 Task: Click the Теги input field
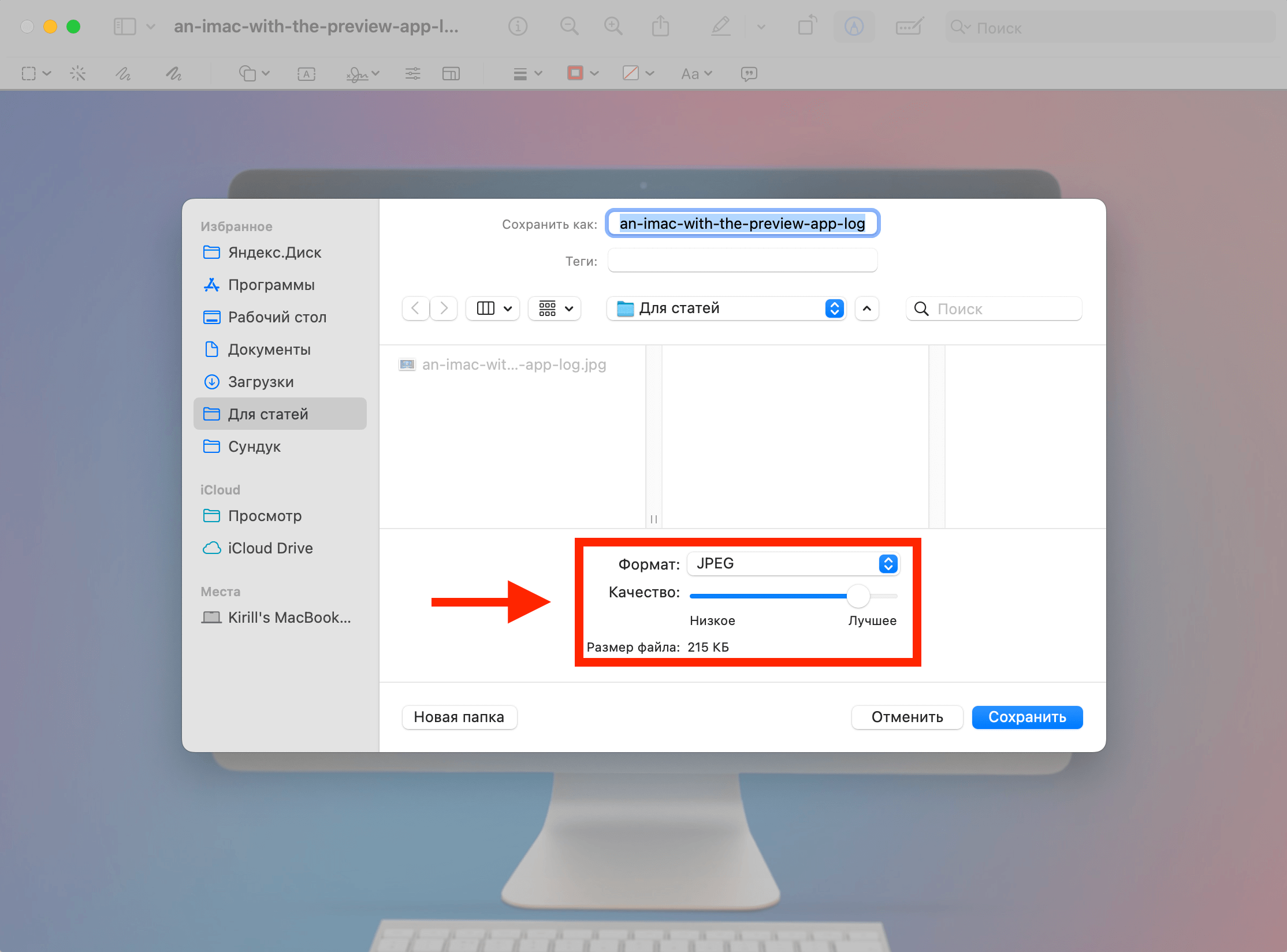(742, 261)
